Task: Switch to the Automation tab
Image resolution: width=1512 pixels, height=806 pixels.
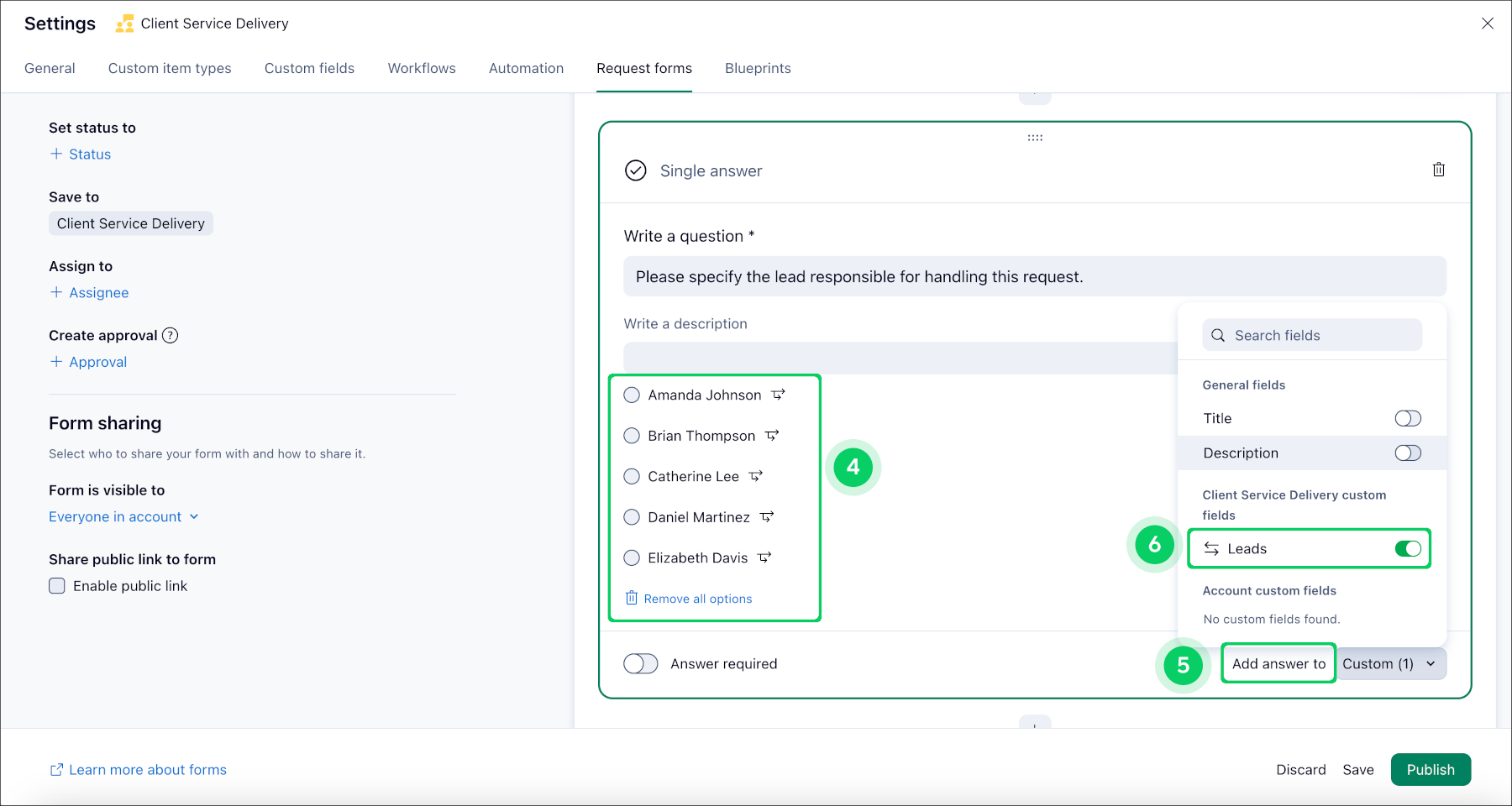Action: point(526,69)
